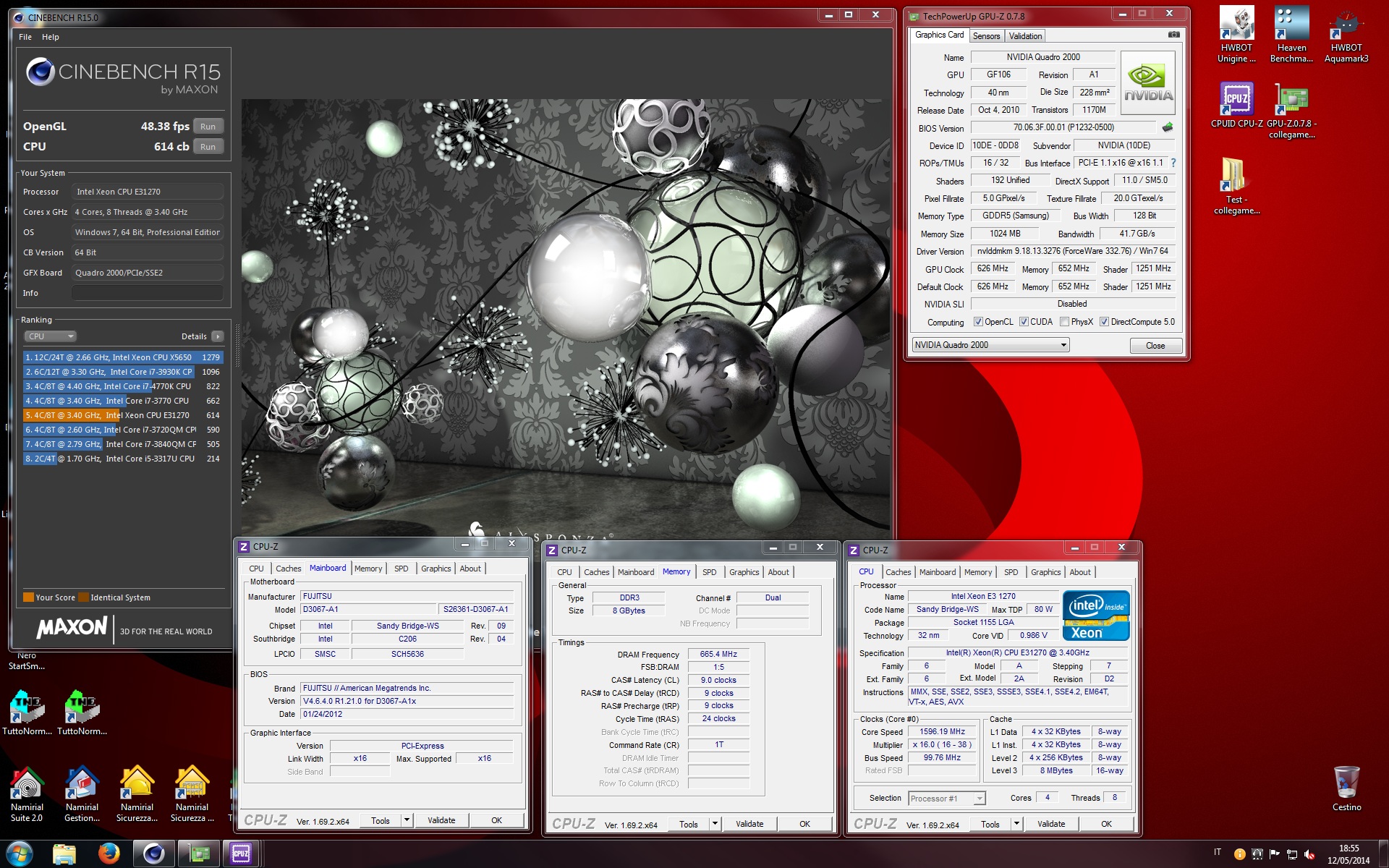Open Cinebench Help menu
This screenshot has height=868, width=1389.
click(51, 37)
